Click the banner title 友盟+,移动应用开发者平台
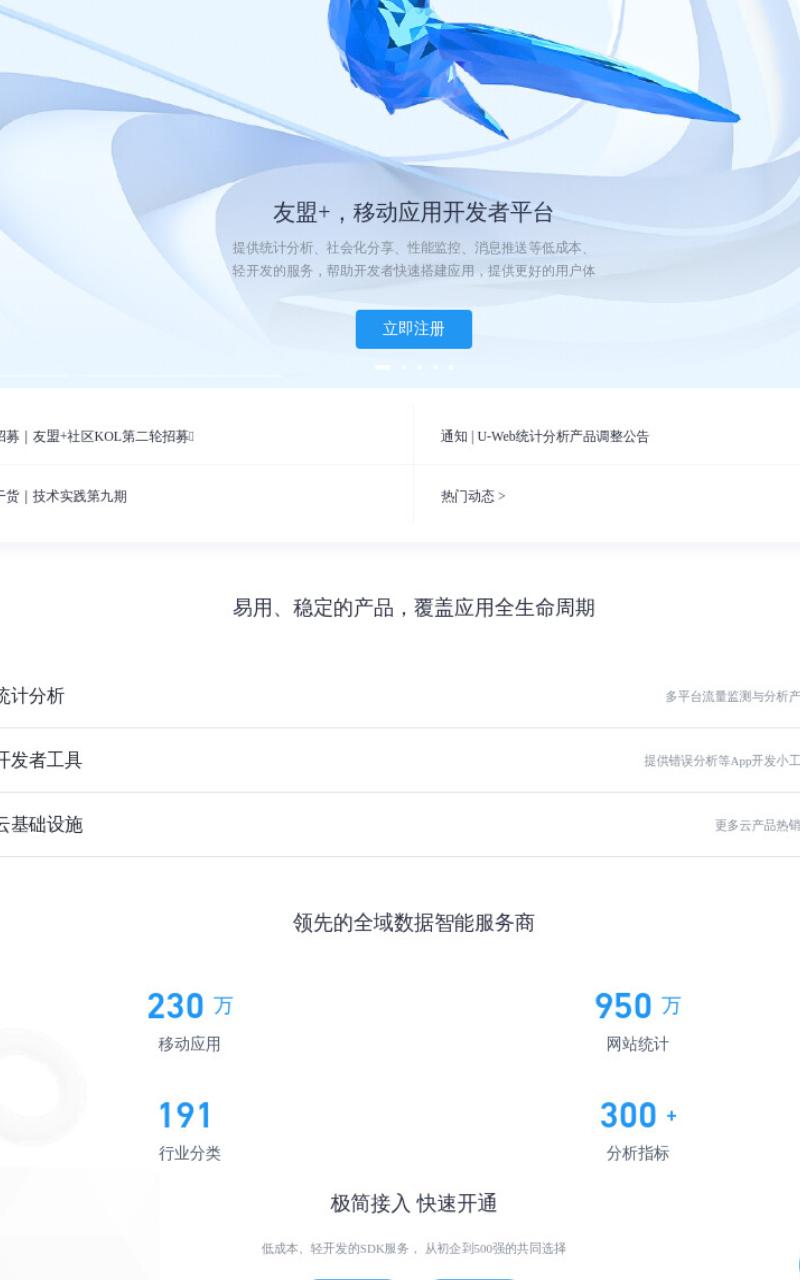The image size is (800, 1280). pos(413,212)
